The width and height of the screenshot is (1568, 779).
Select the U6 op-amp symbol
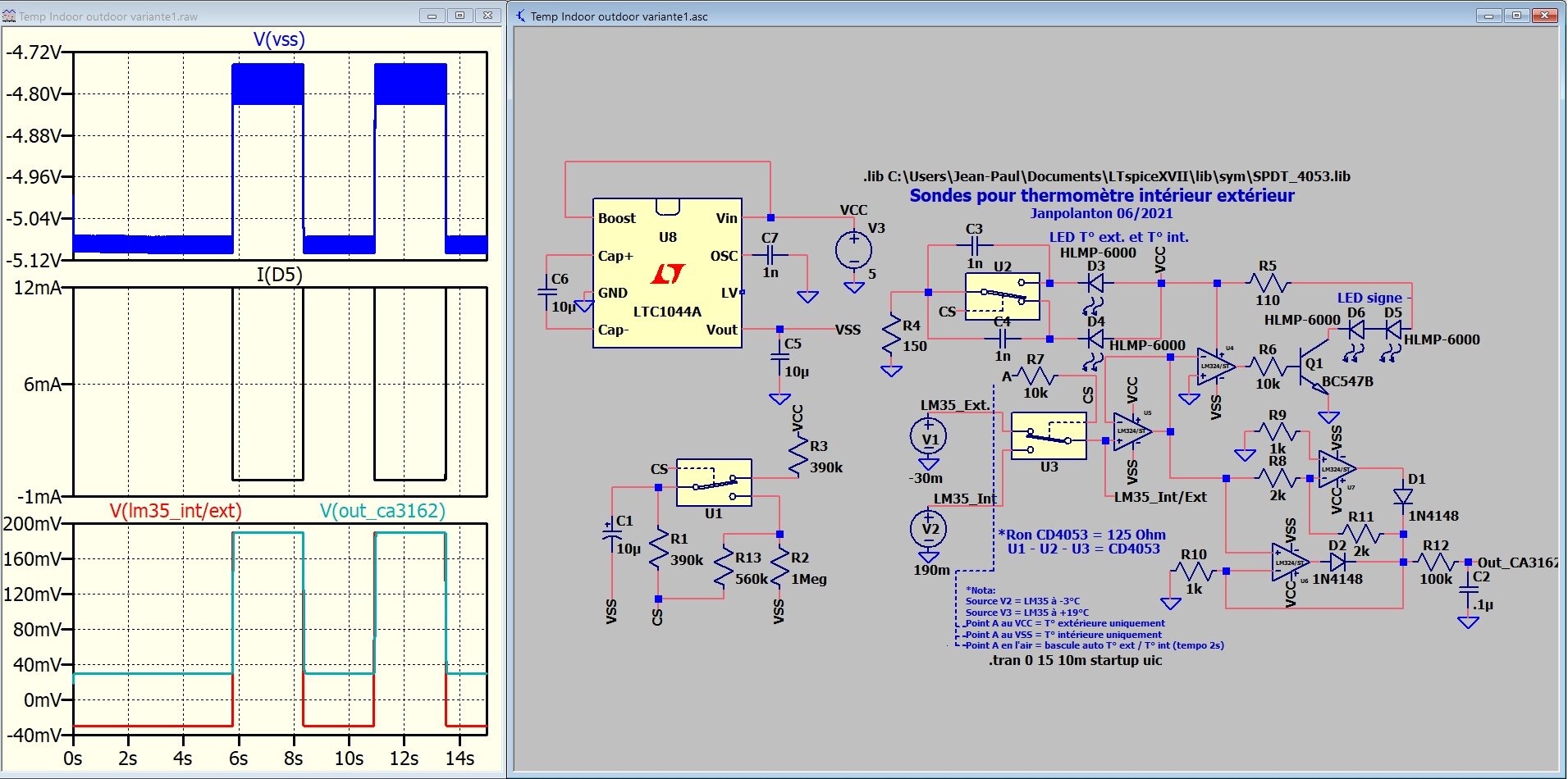tap(1290, 563)
